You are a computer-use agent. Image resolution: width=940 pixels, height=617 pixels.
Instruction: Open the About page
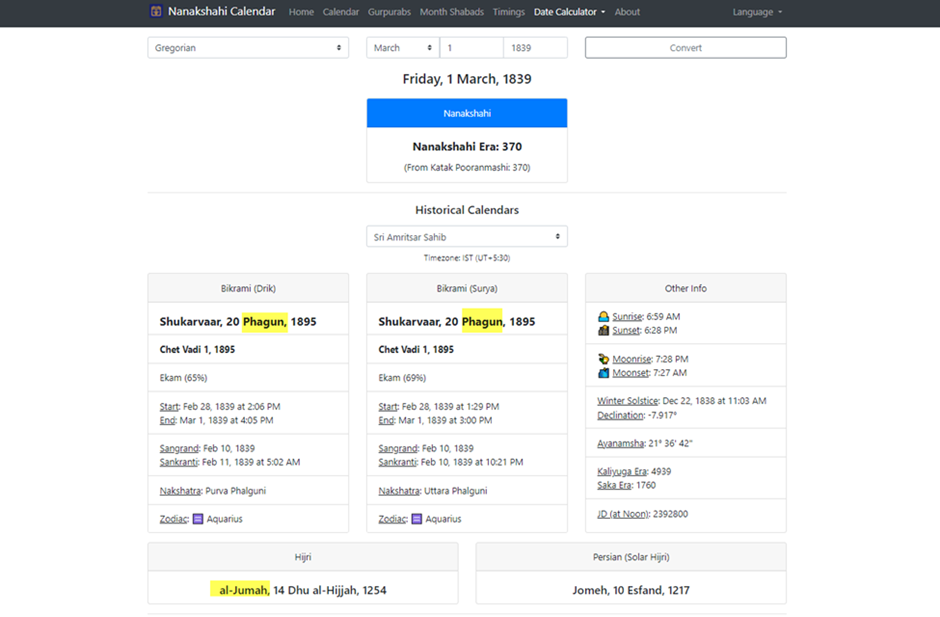(627, 12)
